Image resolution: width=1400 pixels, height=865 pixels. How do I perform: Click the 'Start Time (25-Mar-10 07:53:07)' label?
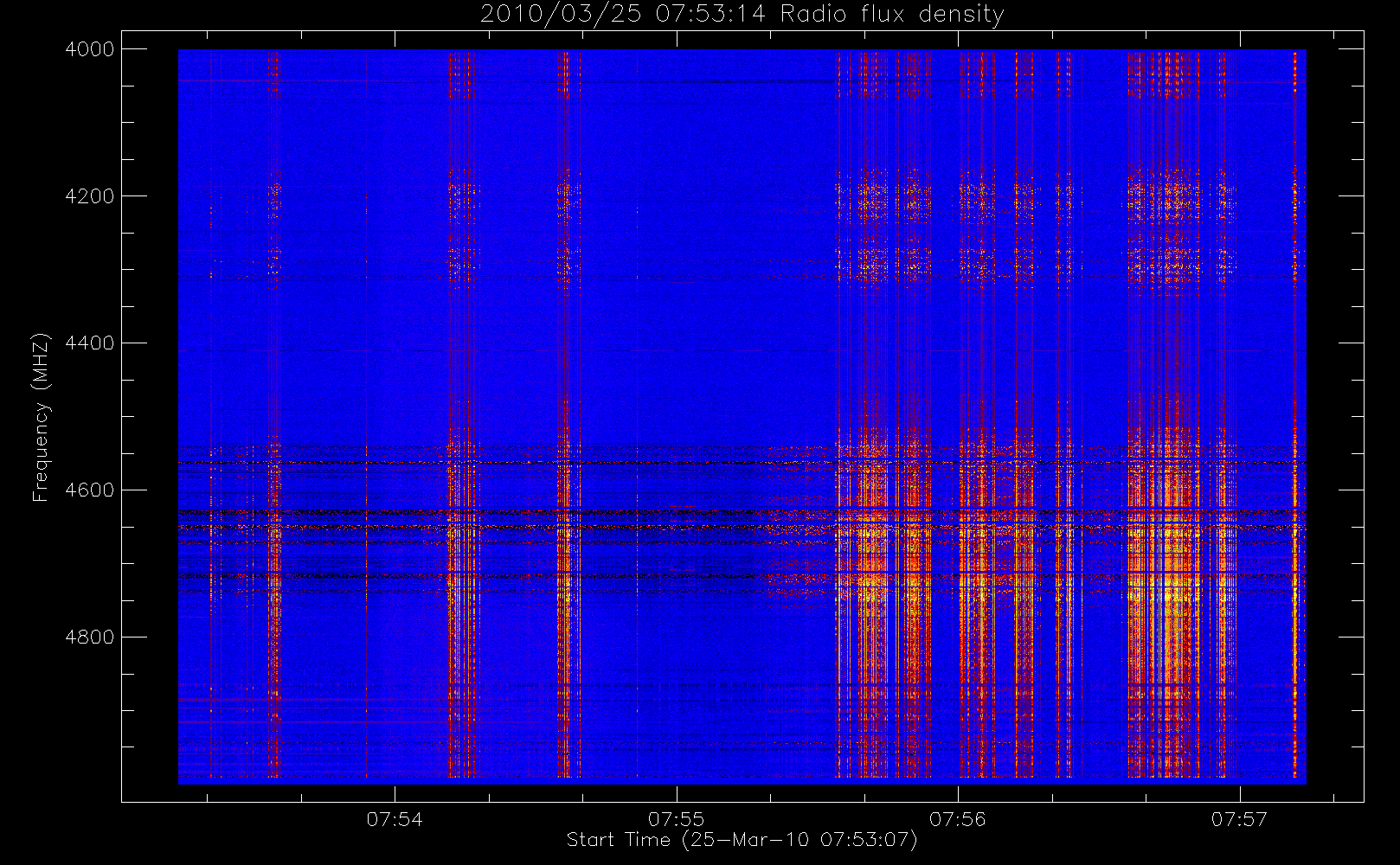742,840
